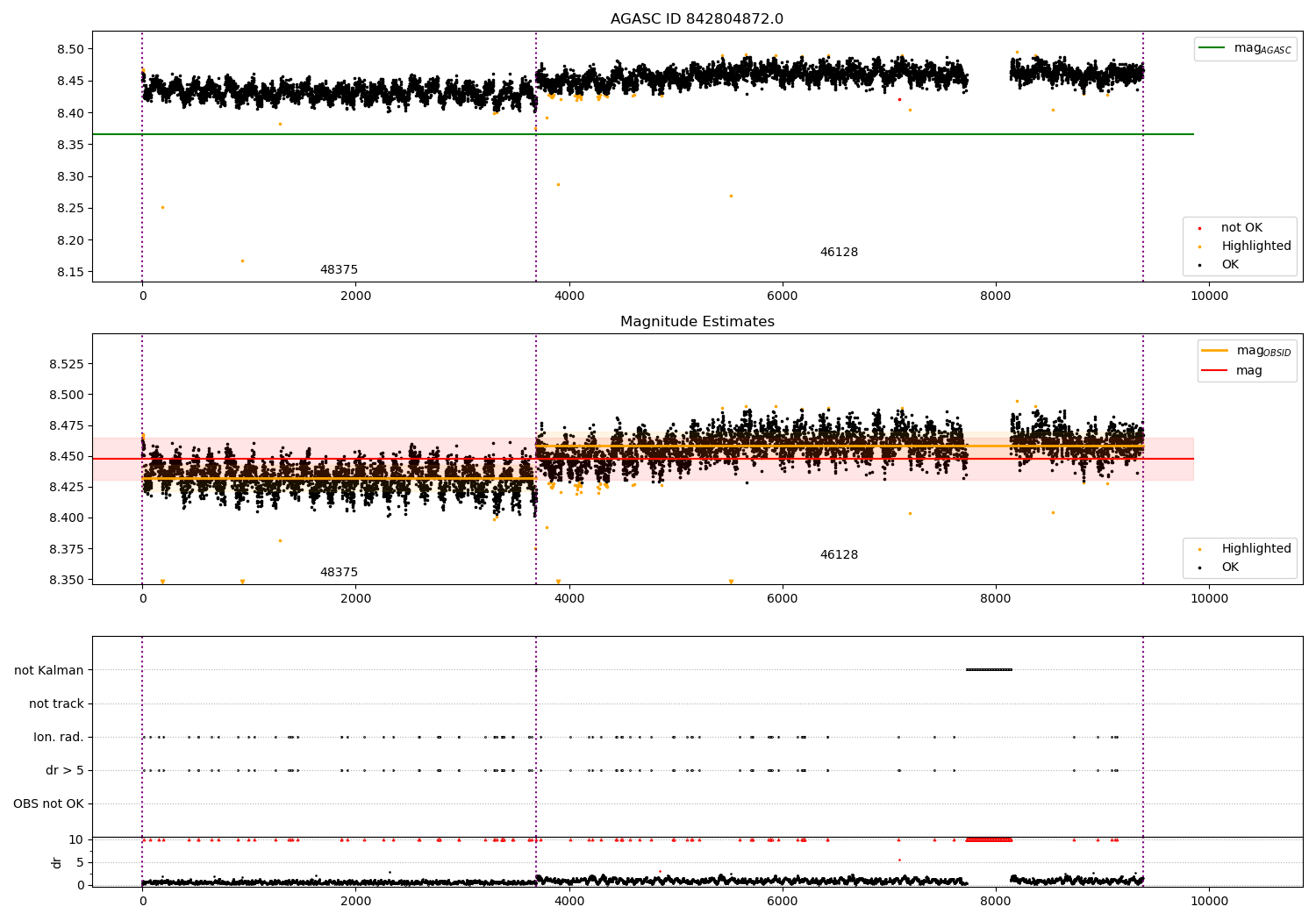The height and width of the screenshot is (921, 1316).
Task: Click the '48375' label in Magnitude Estimates plot
Action: [x=339, y=573]
